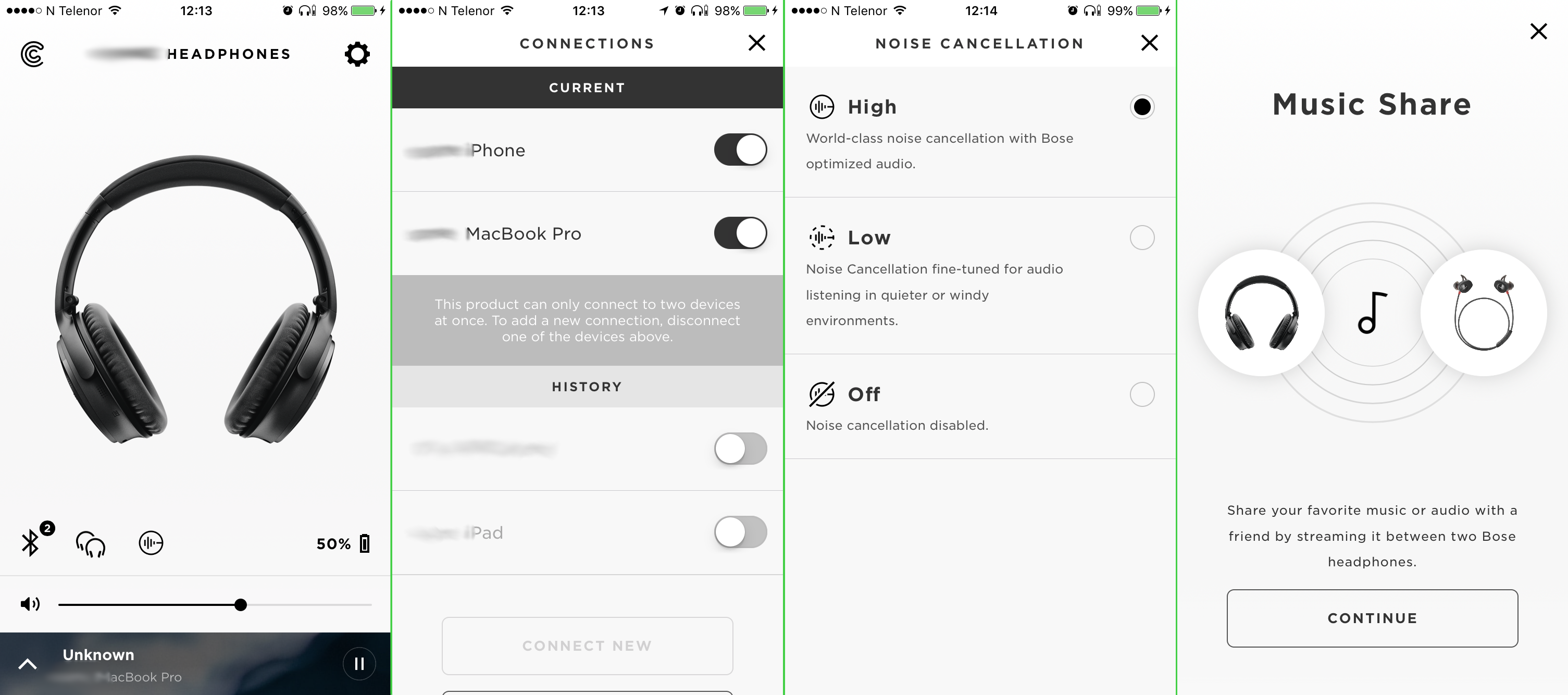Click the pause playback control button

359,663
